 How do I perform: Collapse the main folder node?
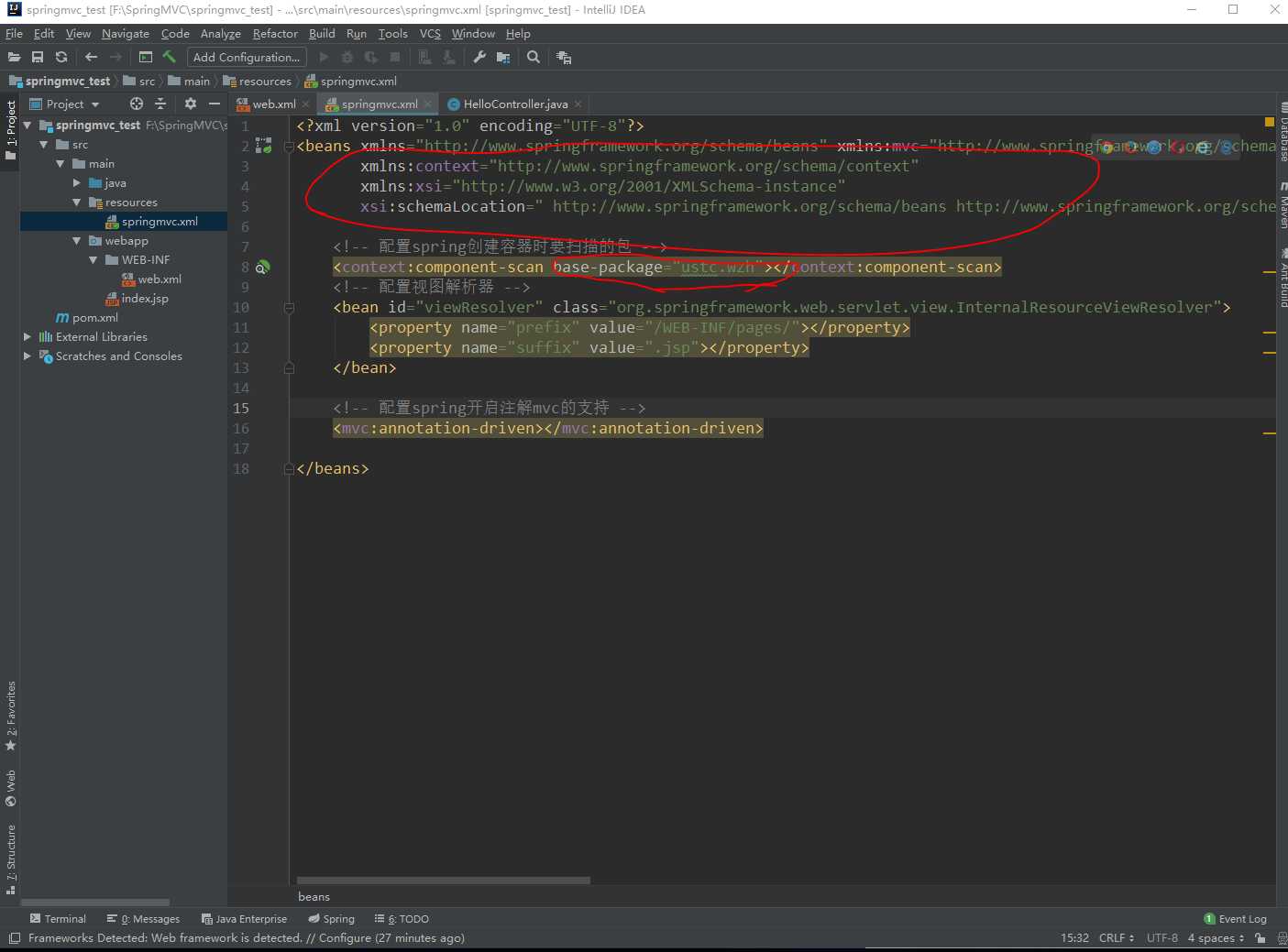coord(61,164)
